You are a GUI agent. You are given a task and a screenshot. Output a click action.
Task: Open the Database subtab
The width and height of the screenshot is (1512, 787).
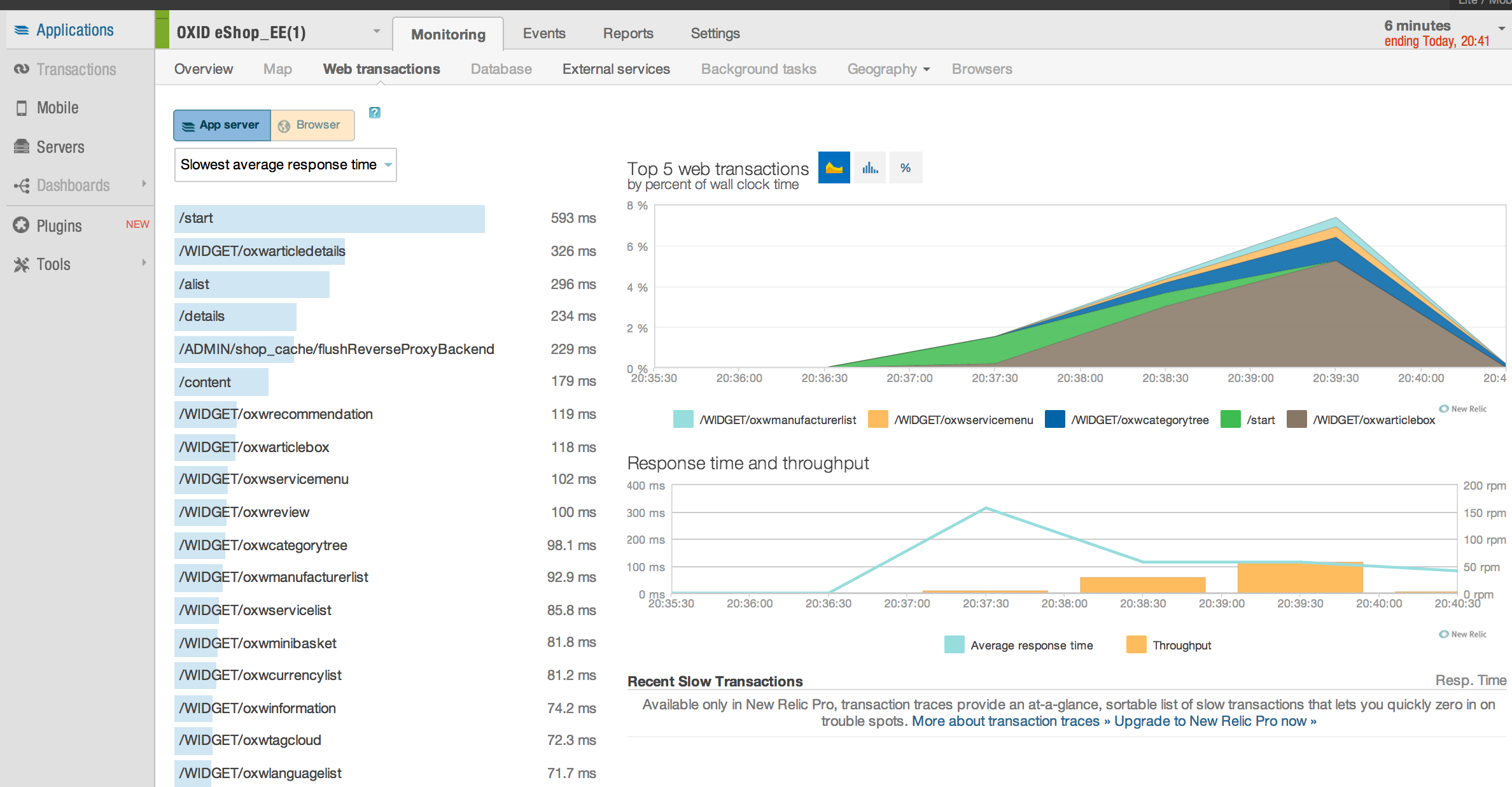tap(501, 69)
